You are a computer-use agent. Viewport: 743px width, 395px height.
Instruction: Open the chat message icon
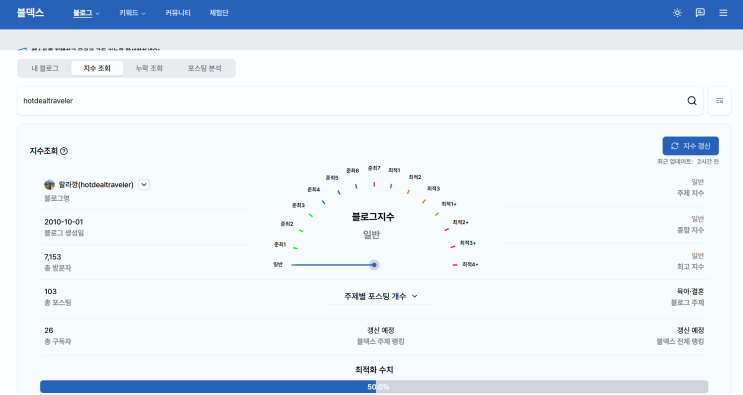pyautogui.click(x=700, y=13)
